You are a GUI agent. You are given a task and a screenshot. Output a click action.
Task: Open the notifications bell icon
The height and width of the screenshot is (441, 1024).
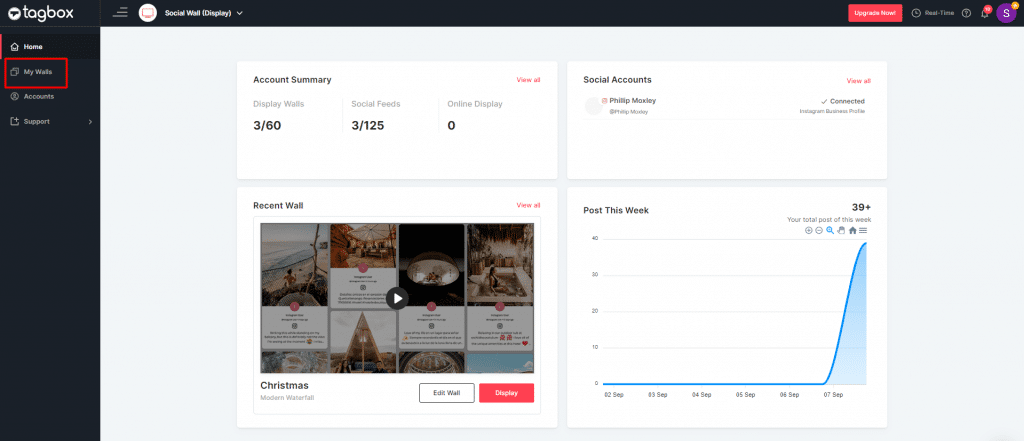pyautogui.click(x=984, y=13)
